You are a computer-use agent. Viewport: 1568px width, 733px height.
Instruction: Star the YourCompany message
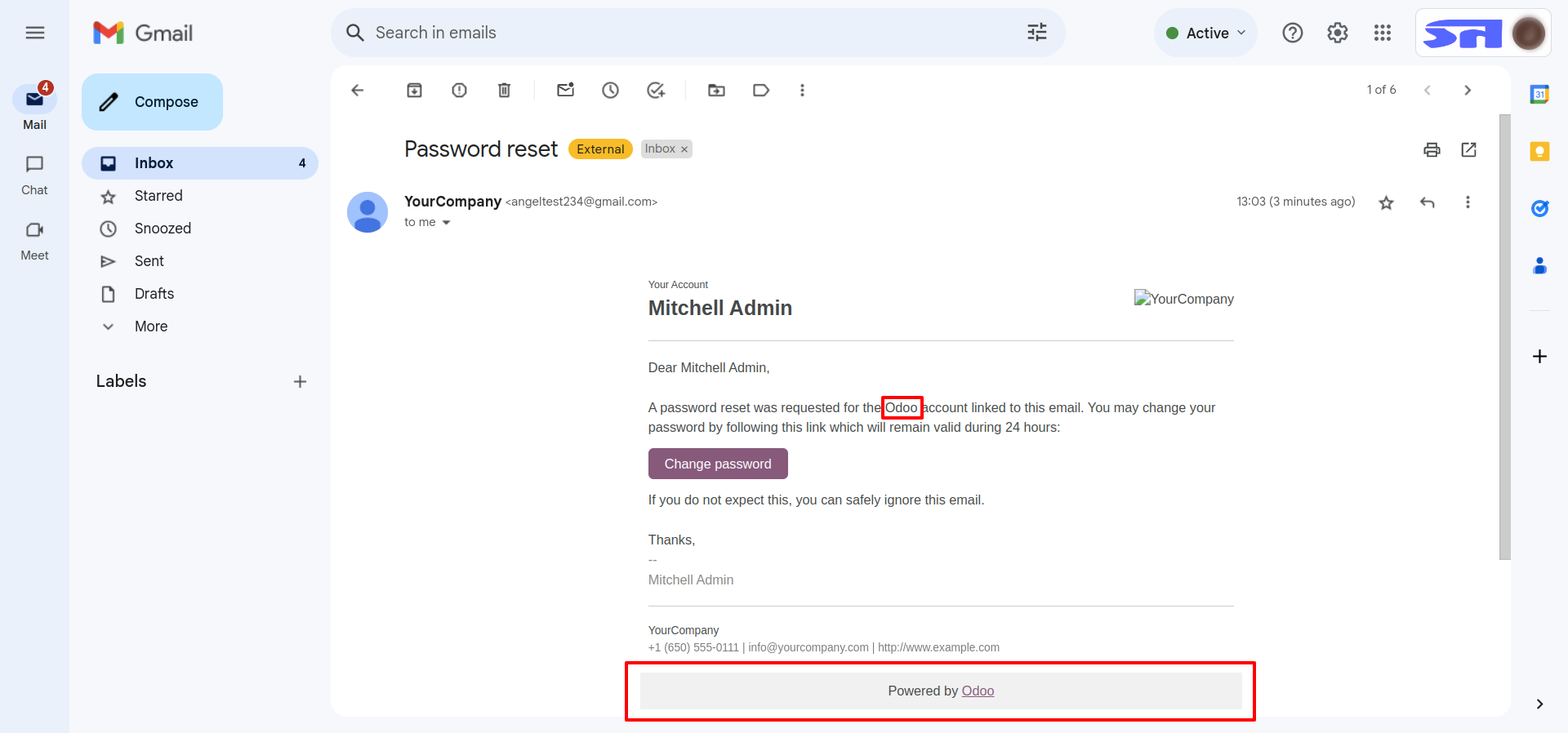[1387, 202]
